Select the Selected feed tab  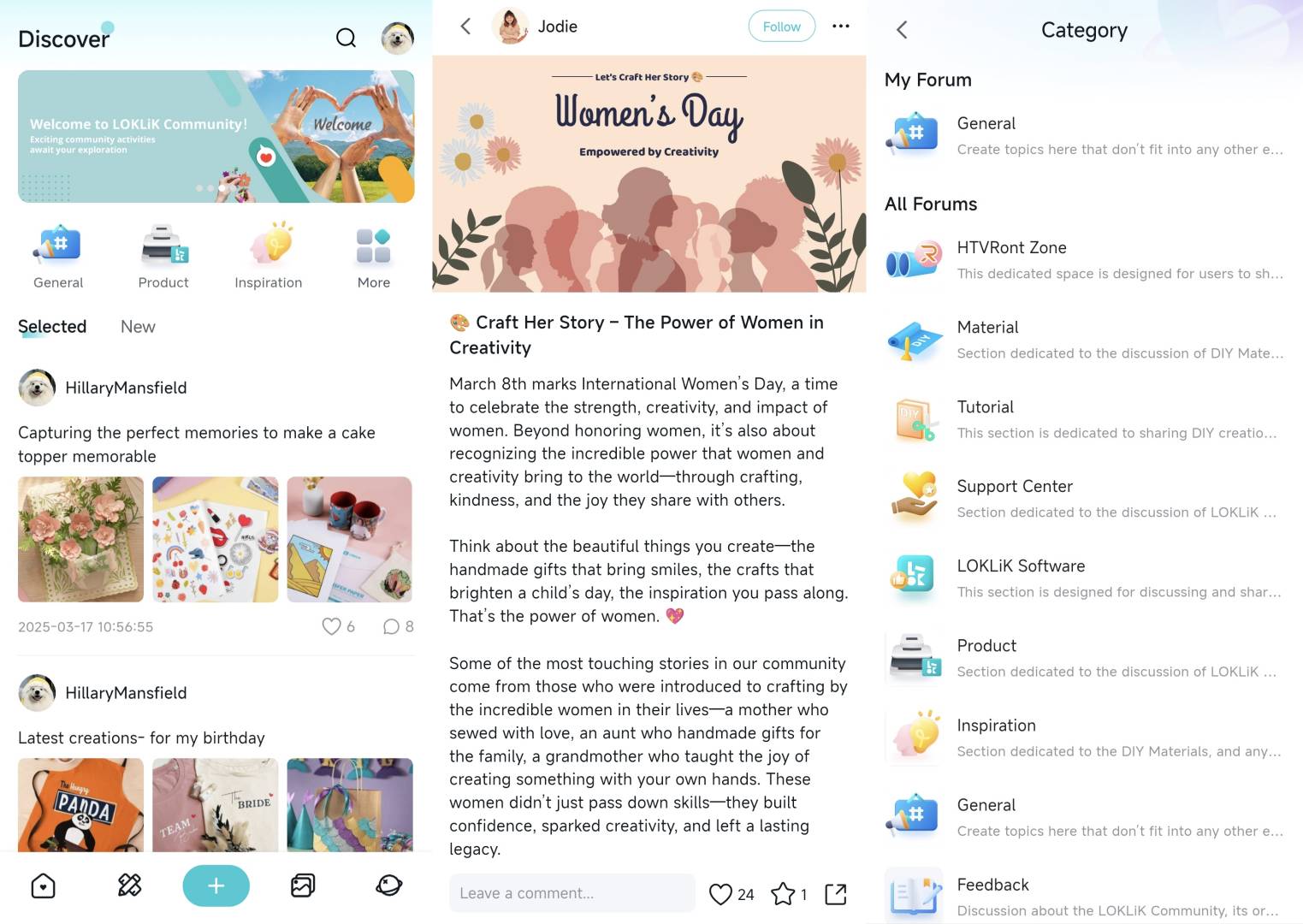[52, 327]
